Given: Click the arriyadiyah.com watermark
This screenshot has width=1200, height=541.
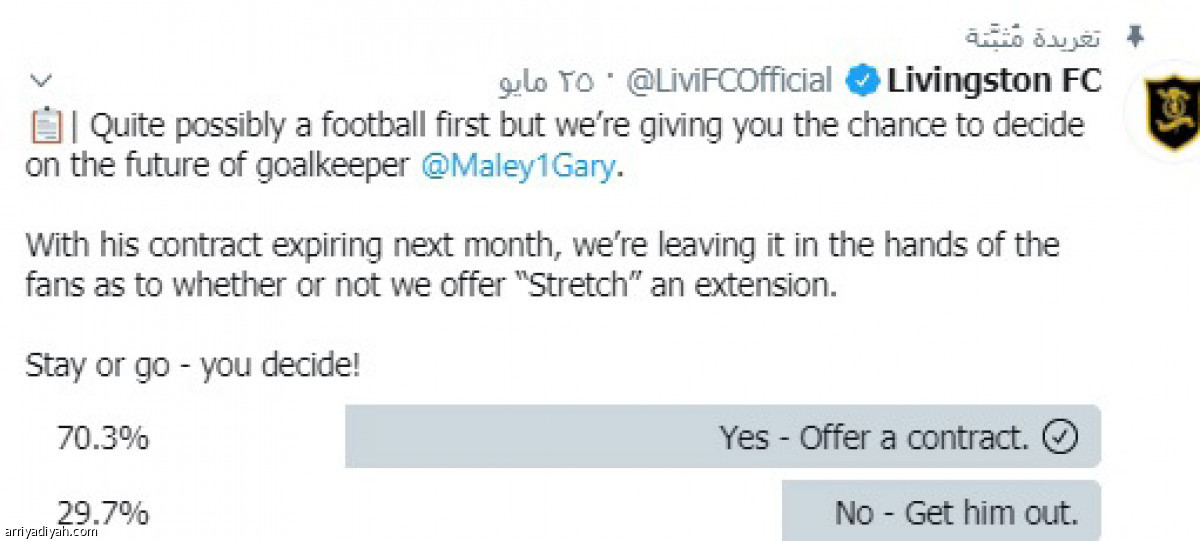Looking at the screenshot, I should (x=50, y=531).
